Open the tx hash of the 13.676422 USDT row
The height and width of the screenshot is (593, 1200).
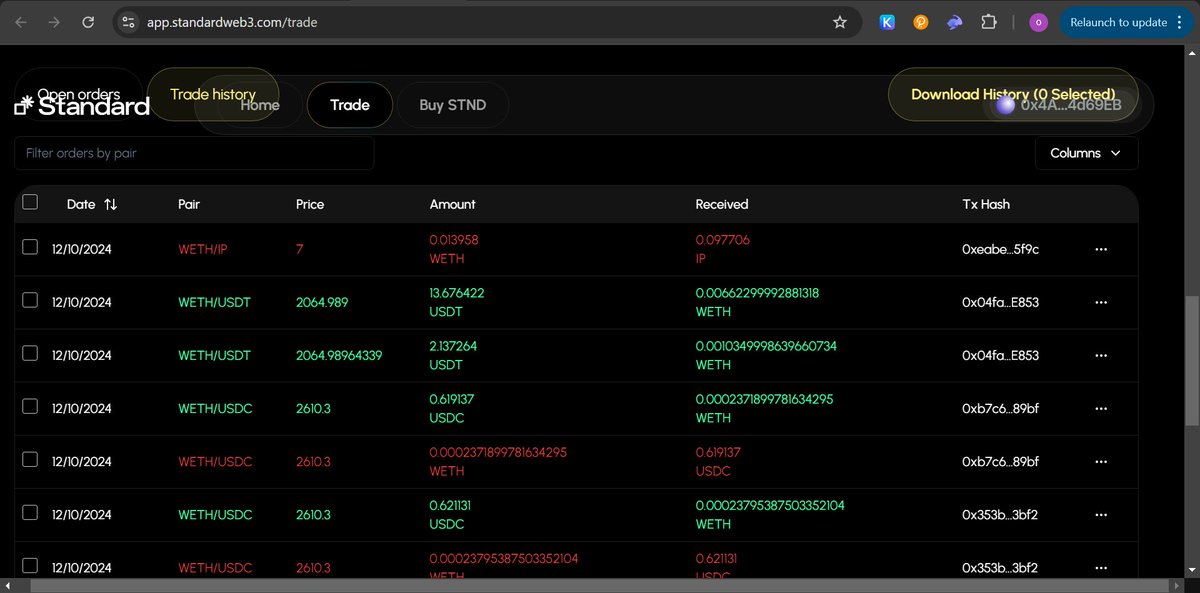1001,302
